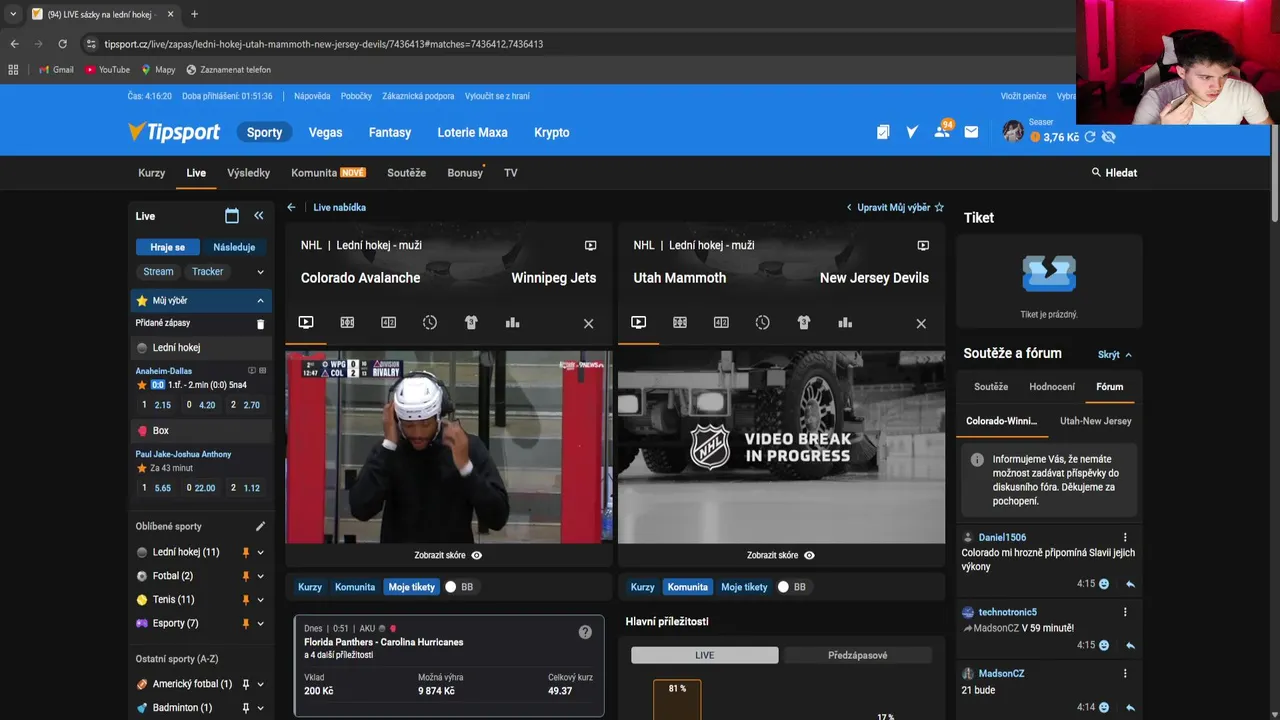Open lineups jersey icon for Utah–New Jersey

(804, 323)
